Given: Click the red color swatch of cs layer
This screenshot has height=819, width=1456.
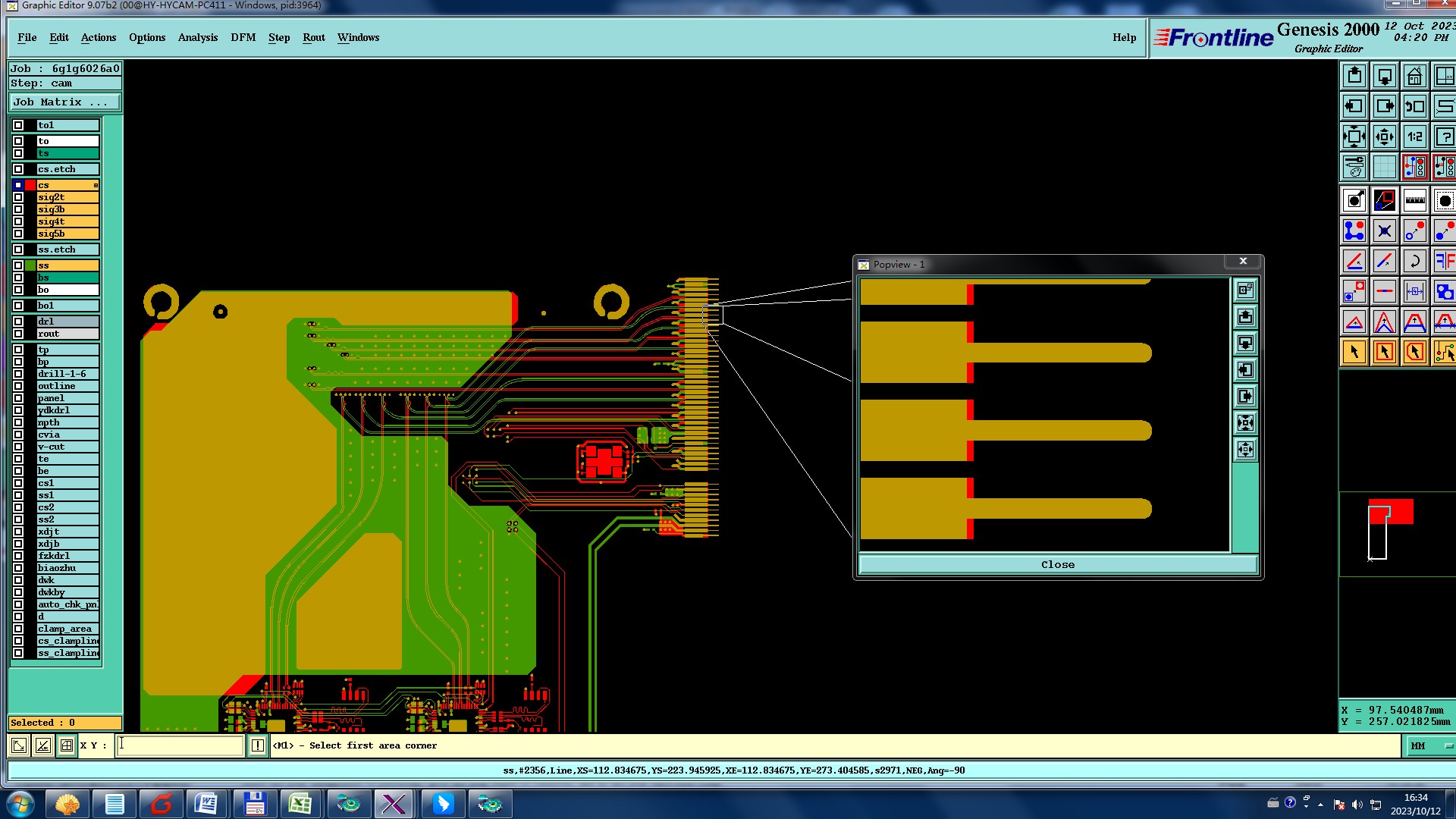Looking at the screenshot, I should click(30, 185).
